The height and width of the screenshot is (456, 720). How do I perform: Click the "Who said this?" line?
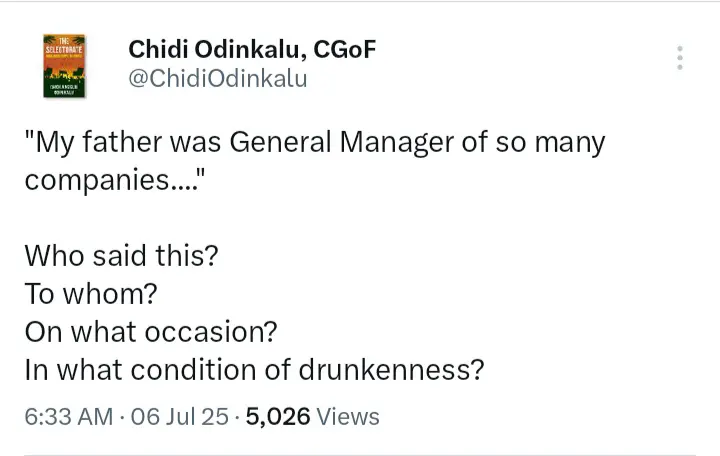pos(120,256)
